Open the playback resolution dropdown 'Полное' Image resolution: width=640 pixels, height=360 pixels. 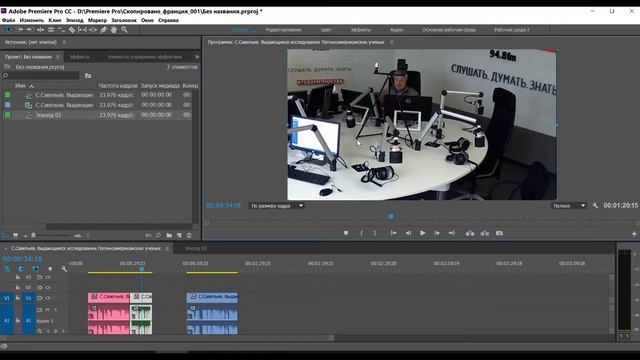pos(569,206)
